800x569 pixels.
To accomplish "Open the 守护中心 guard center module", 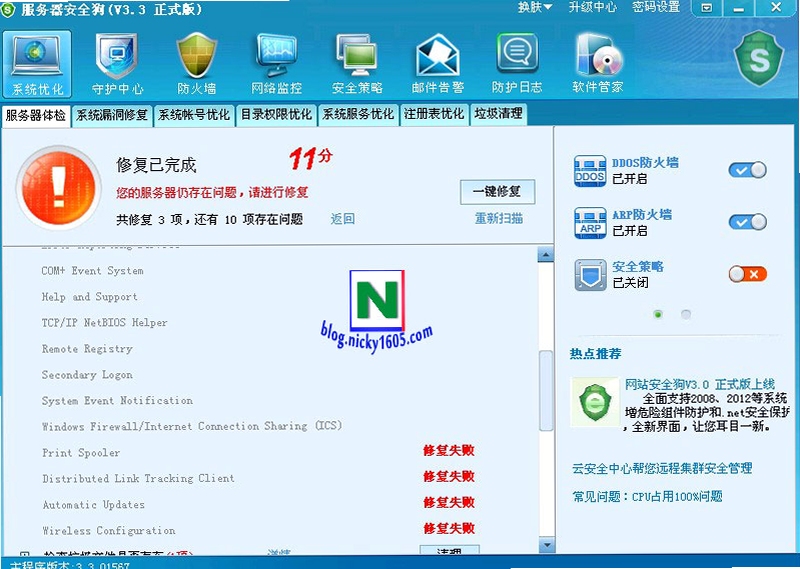I will tap(117, 64).
